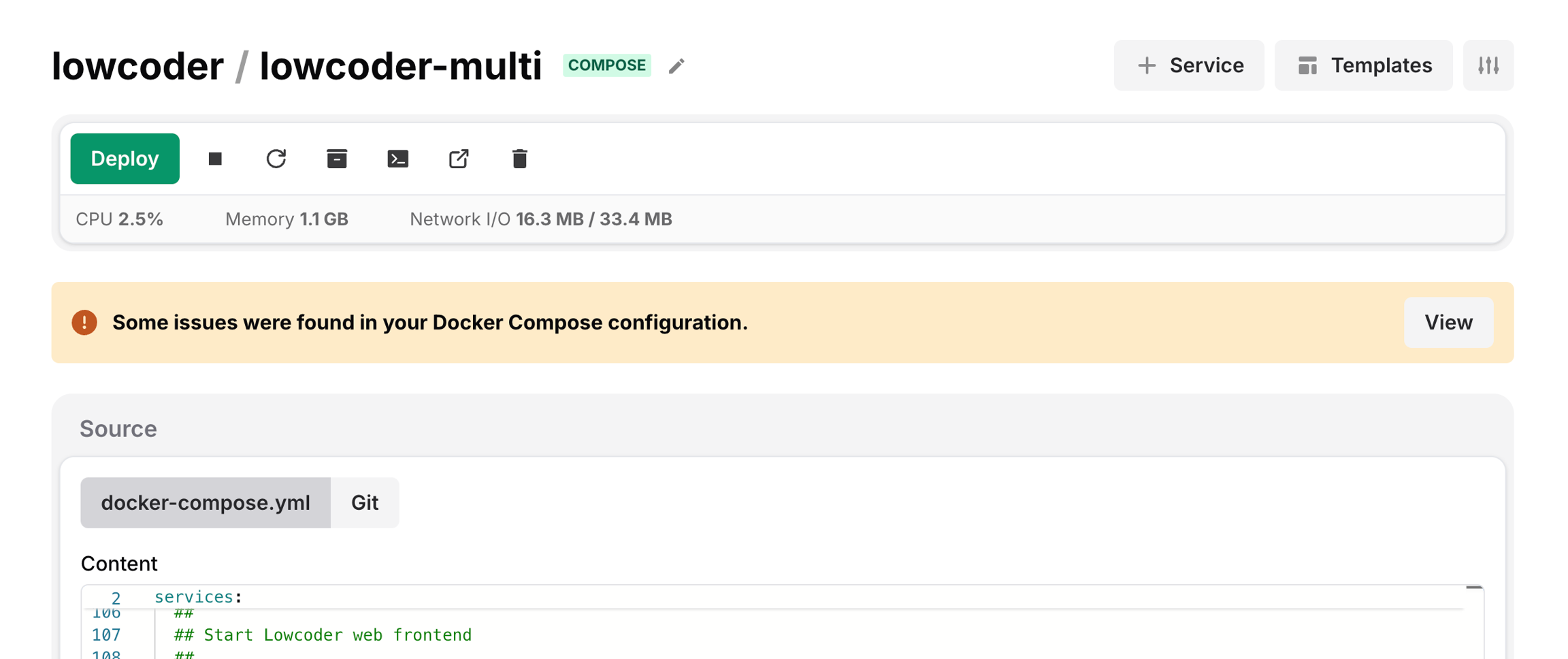Click the editor scrollbar handle at top right
Screen dimensions: 1568x659
point(1473,587)
